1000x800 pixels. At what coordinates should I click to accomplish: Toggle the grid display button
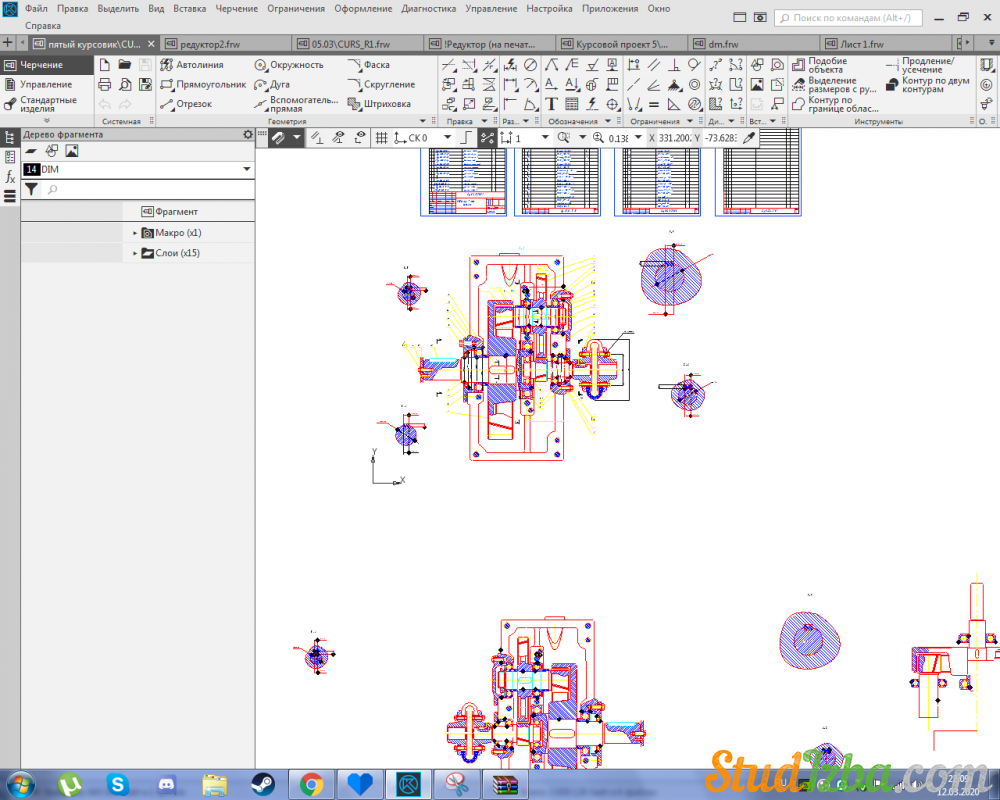[x=381, y=138]
